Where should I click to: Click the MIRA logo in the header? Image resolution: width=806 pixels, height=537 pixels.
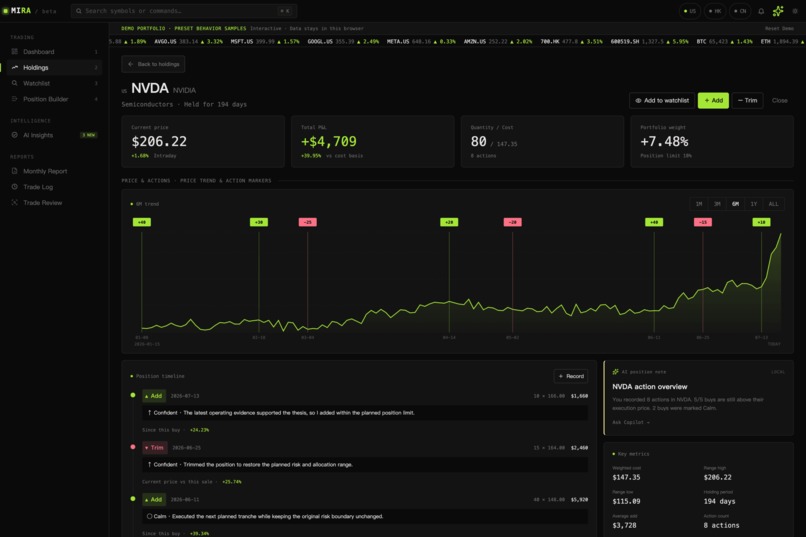tap(17, 11)
